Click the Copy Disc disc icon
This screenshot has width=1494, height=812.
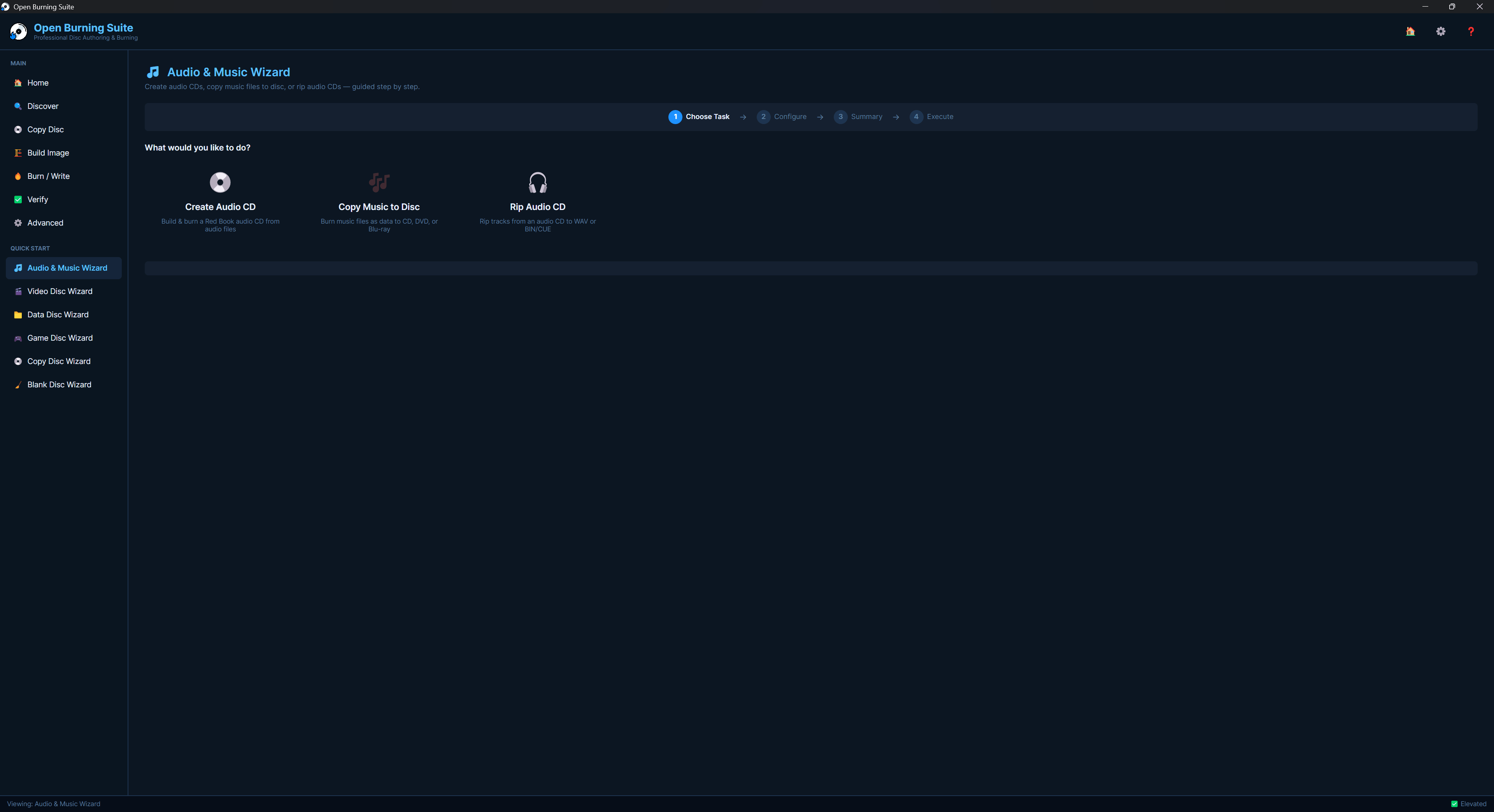(x=18, y=129)
